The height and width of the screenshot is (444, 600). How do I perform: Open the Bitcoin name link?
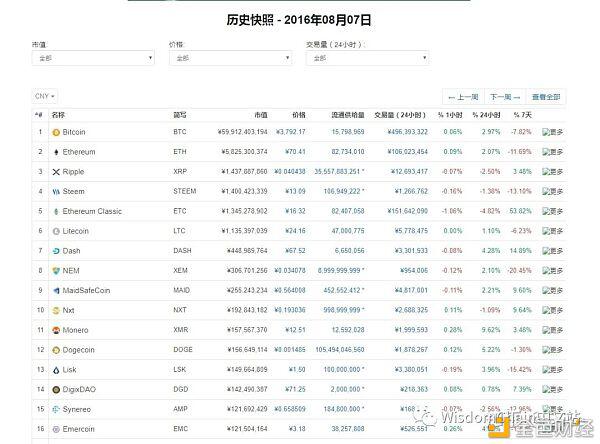(x=74, y=132)
